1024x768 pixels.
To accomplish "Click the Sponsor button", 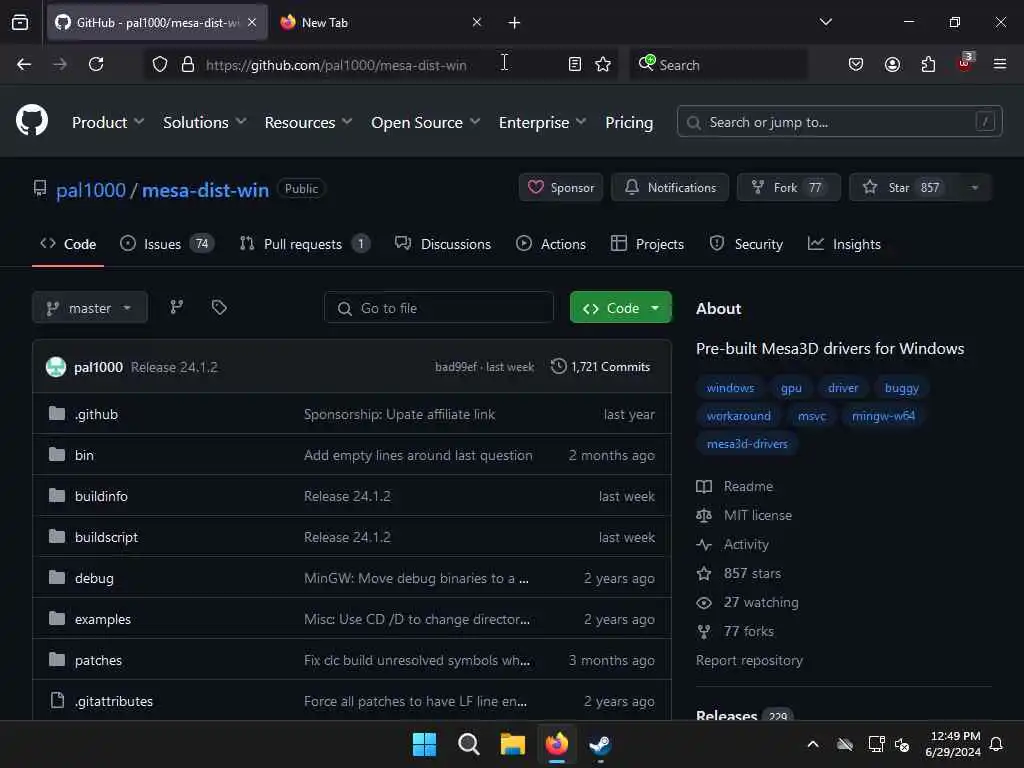I will pos(561,187).
